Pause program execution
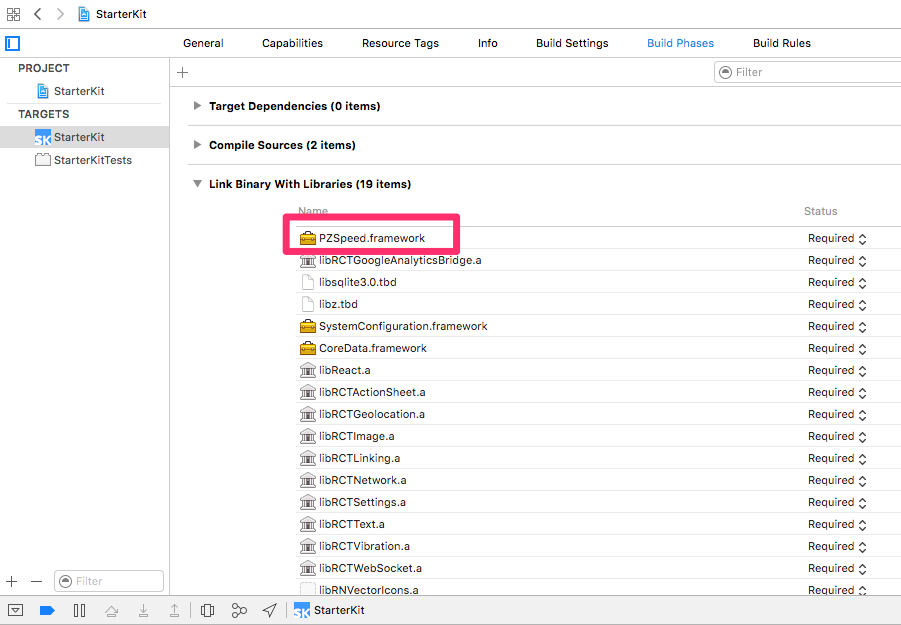Viewport: 901px width, 625px height. [x=79, y=610]
